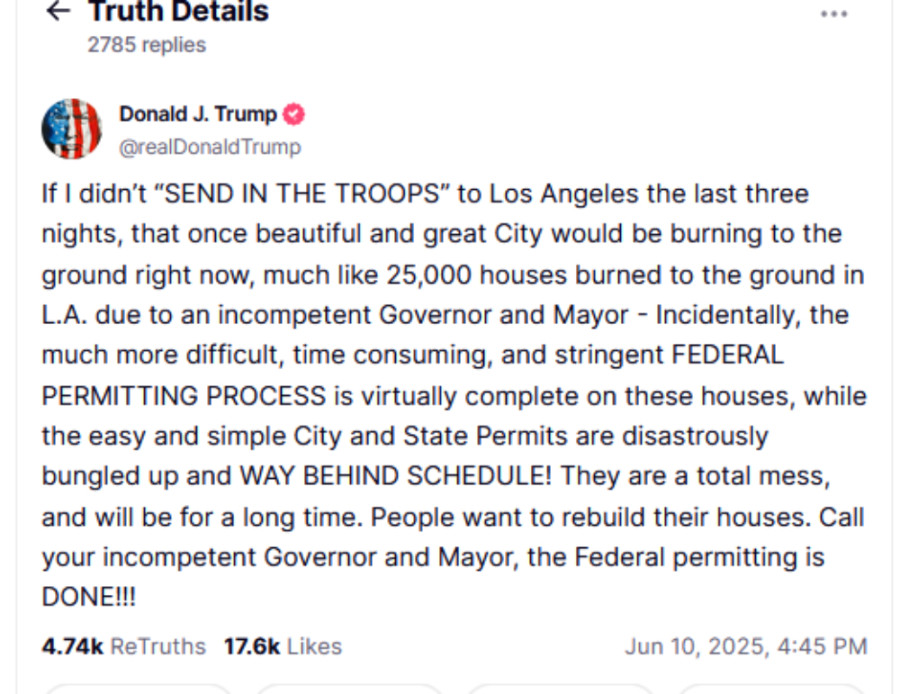900x694 pixels.
Task: Click Donald J. Trump's profile picture
Action: coord(71,128)
